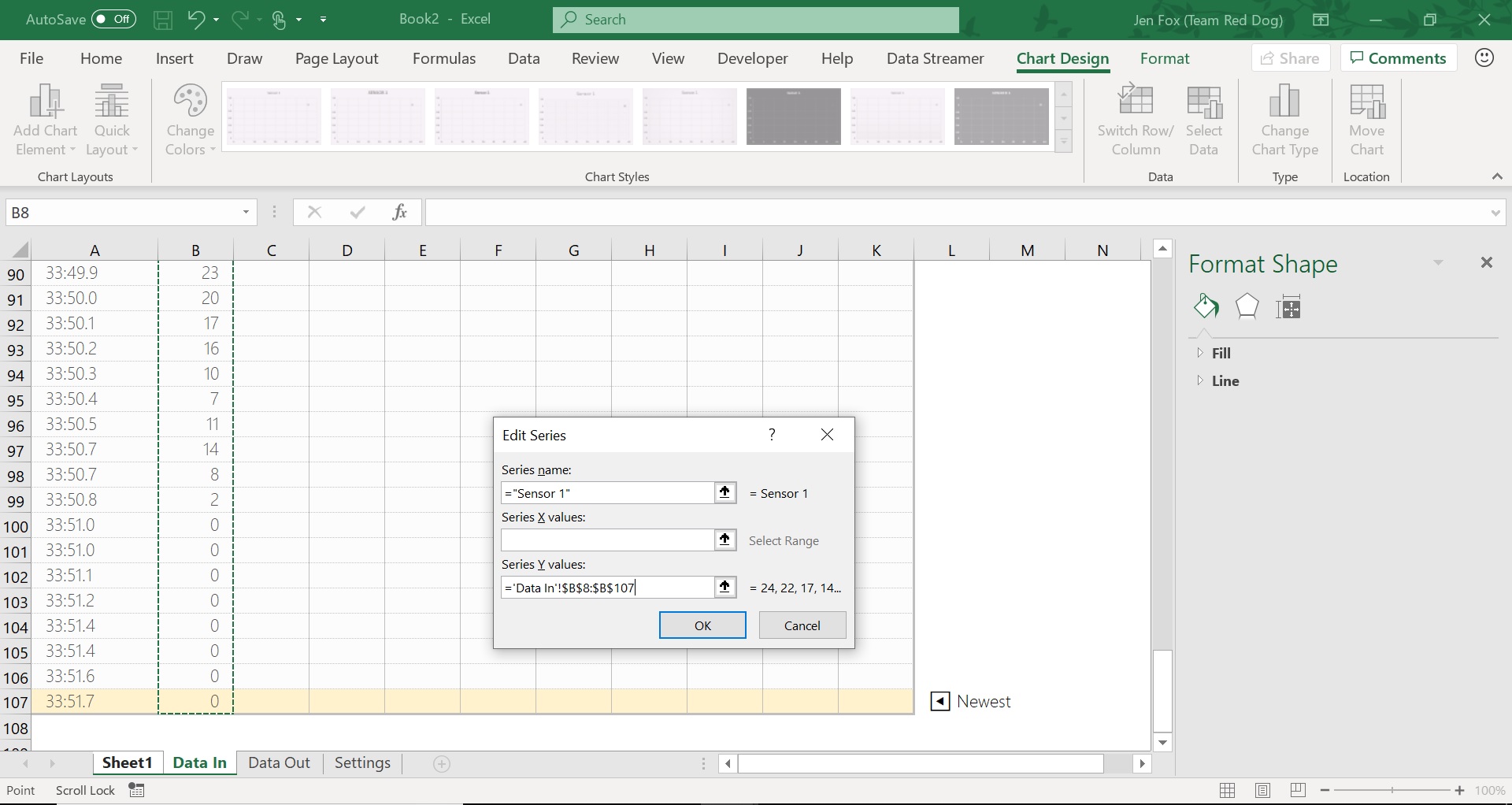Click the feedback smiley face icon
Screen dimensions: 1512x805
coord(1484,57)
